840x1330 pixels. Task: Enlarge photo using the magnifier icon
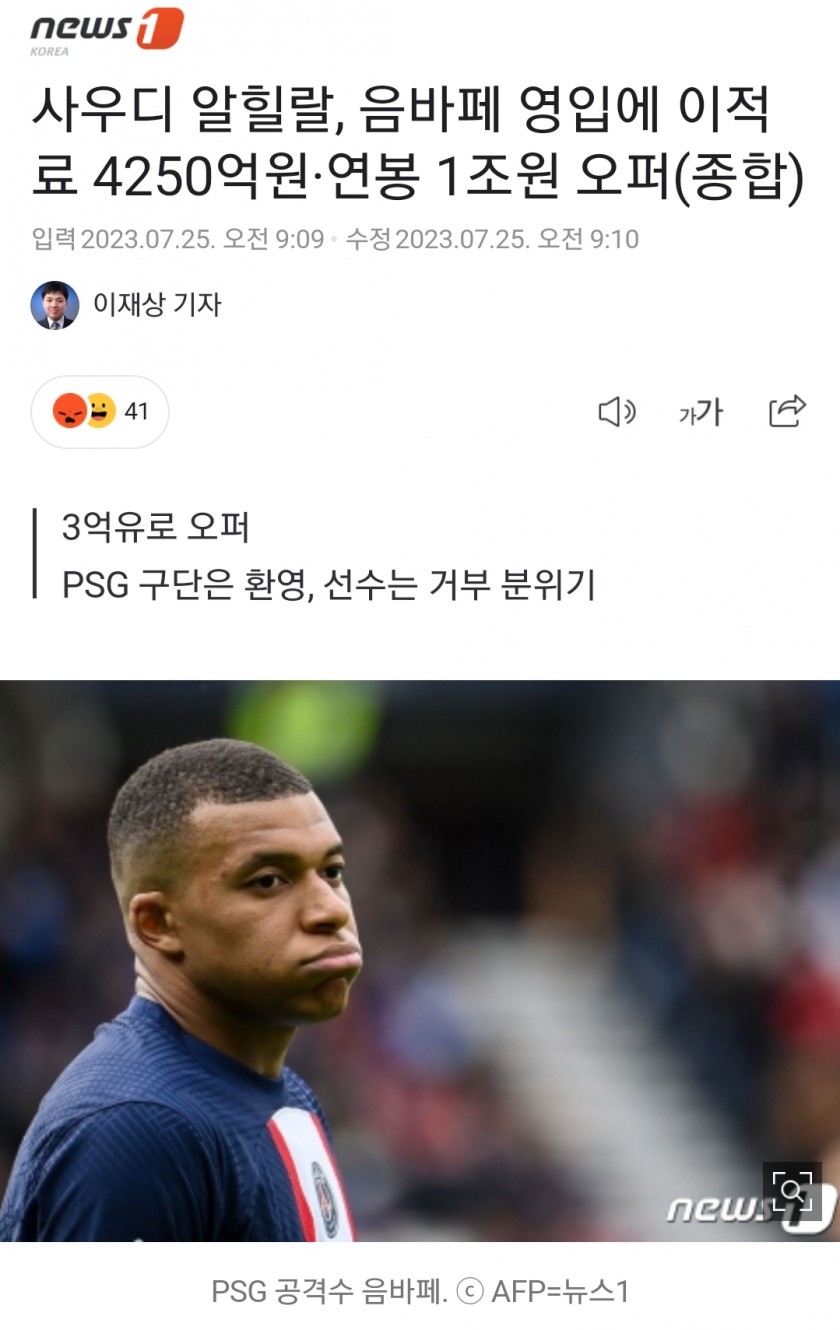coord(792,1190)
